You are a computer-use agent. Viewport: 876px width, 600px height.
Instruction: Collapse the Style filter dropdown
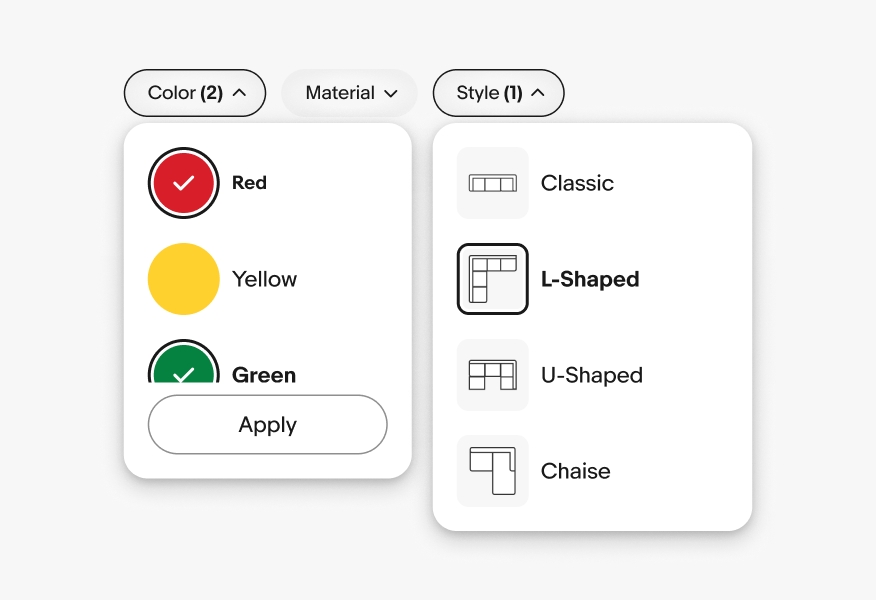coord(498,93)
